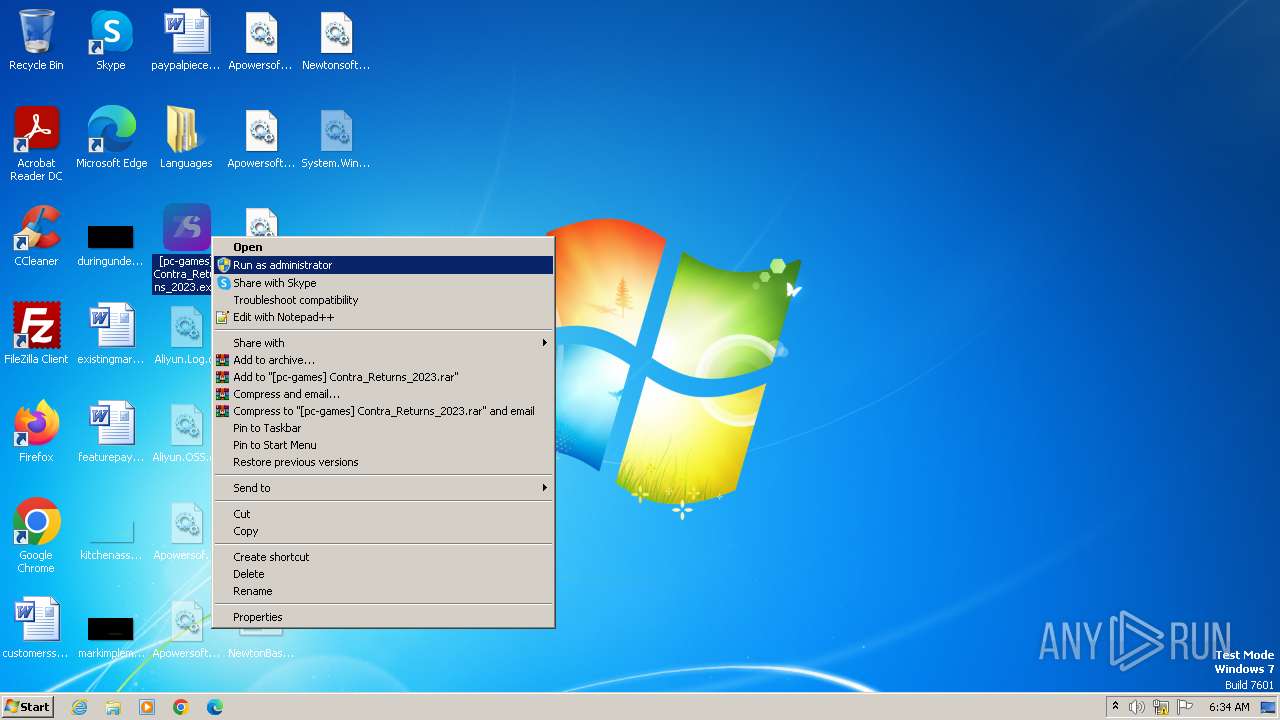Open Edge from the taskbar
1280x720 pixels.
(215, 707)
